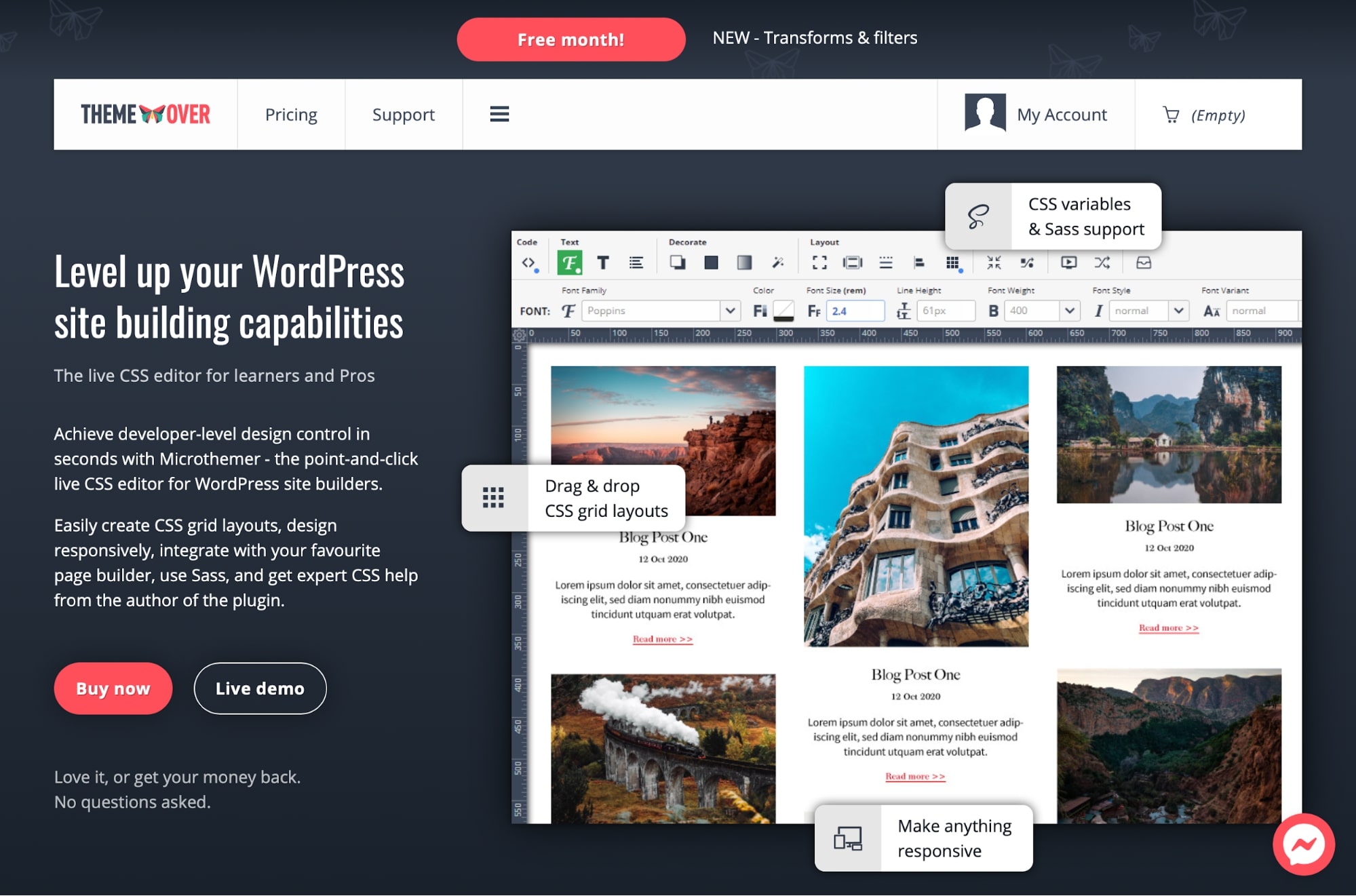Open the hamburger menu in the navbar
This screenshot has height=896, width=1356.
499,114
